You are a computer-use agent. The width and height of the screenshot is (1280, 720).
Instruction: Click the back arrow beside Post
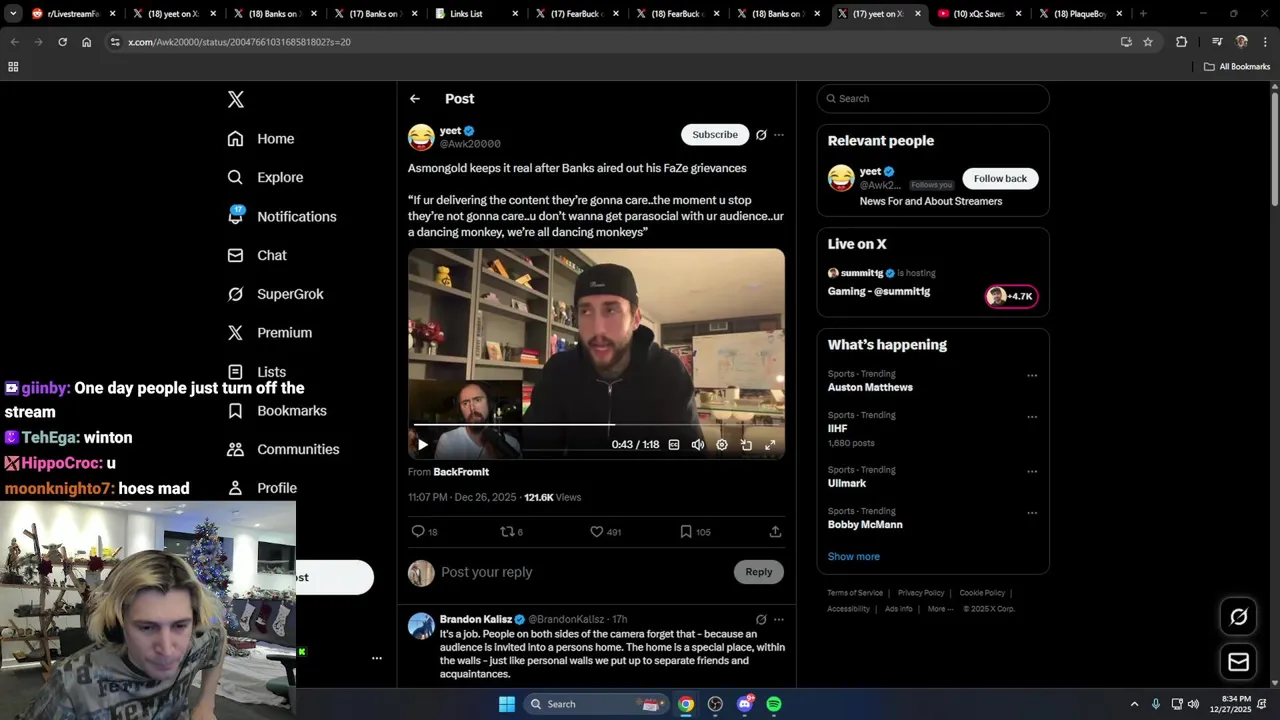click(x=415, y=99)
